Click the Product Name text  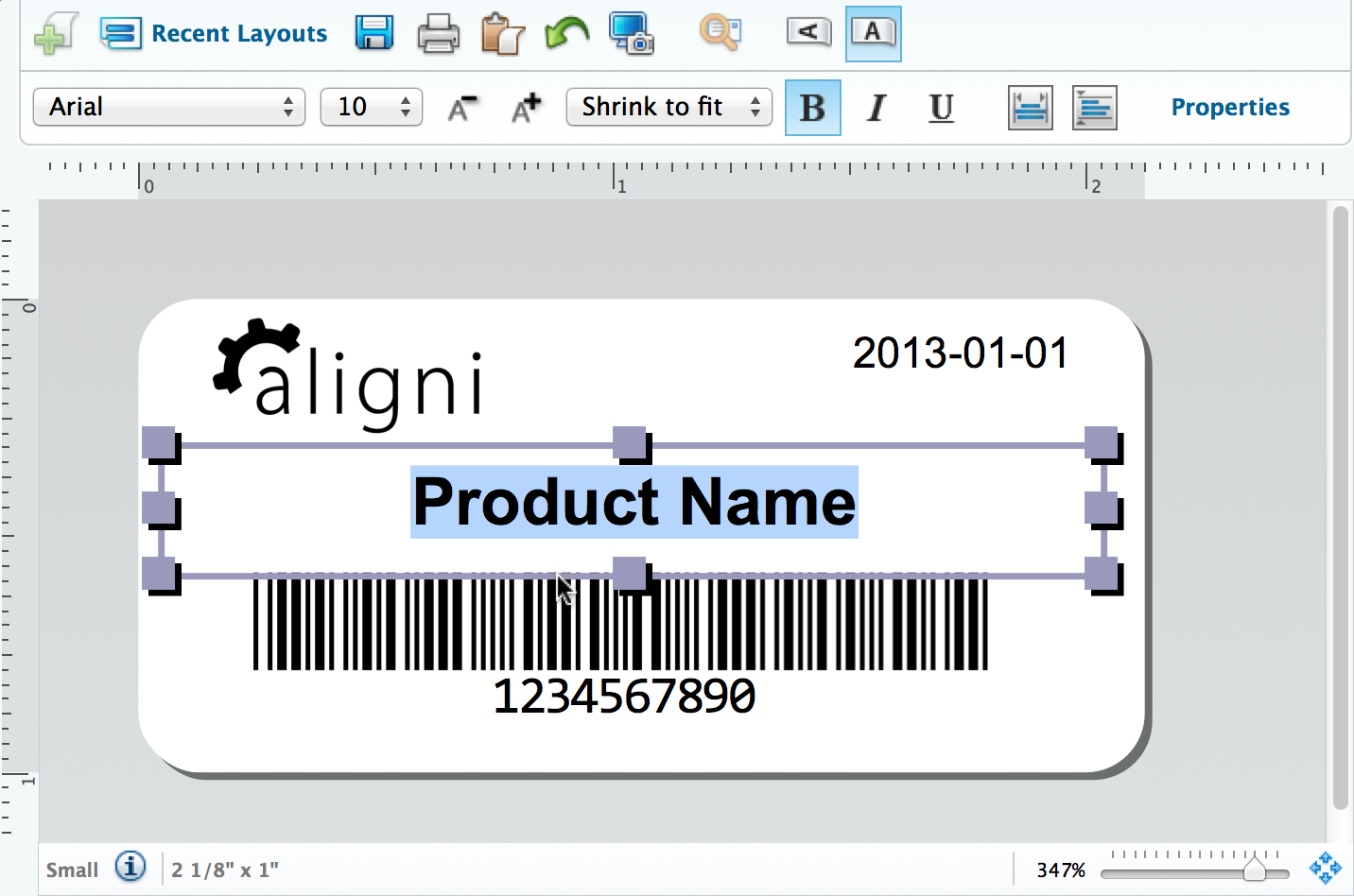[x=634, y=502]
